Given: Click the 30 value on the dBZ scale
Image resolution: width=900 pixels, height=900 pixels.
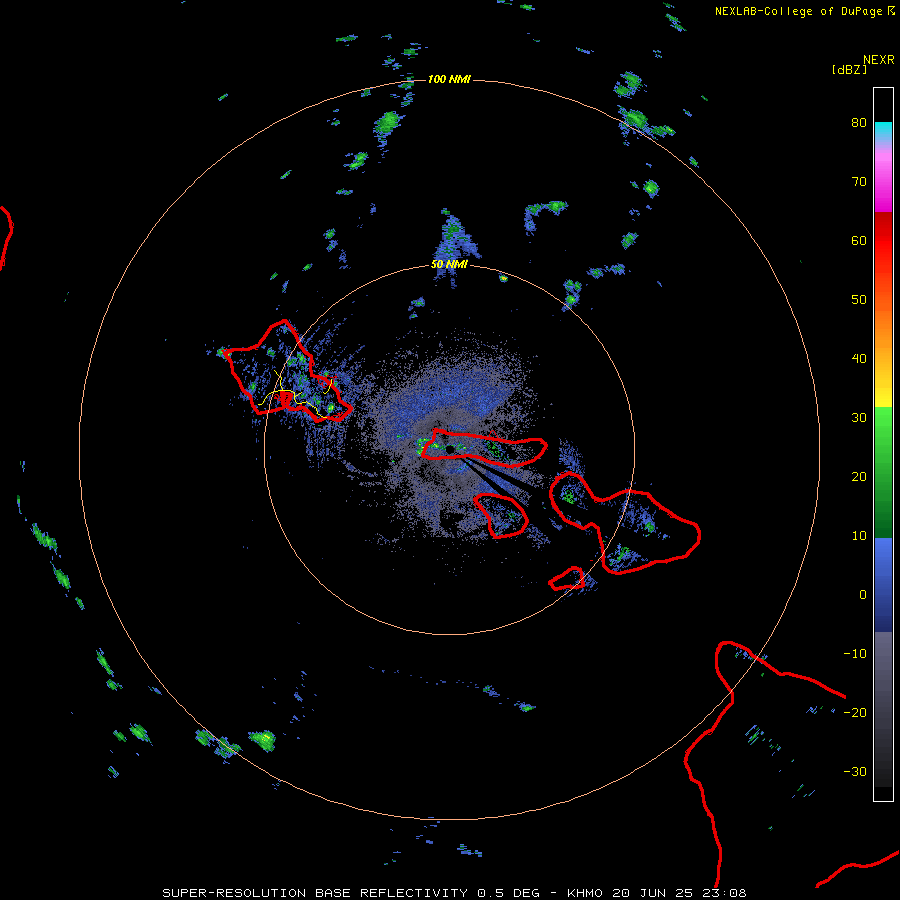Looking at the screenshot, I should [859, 418].
